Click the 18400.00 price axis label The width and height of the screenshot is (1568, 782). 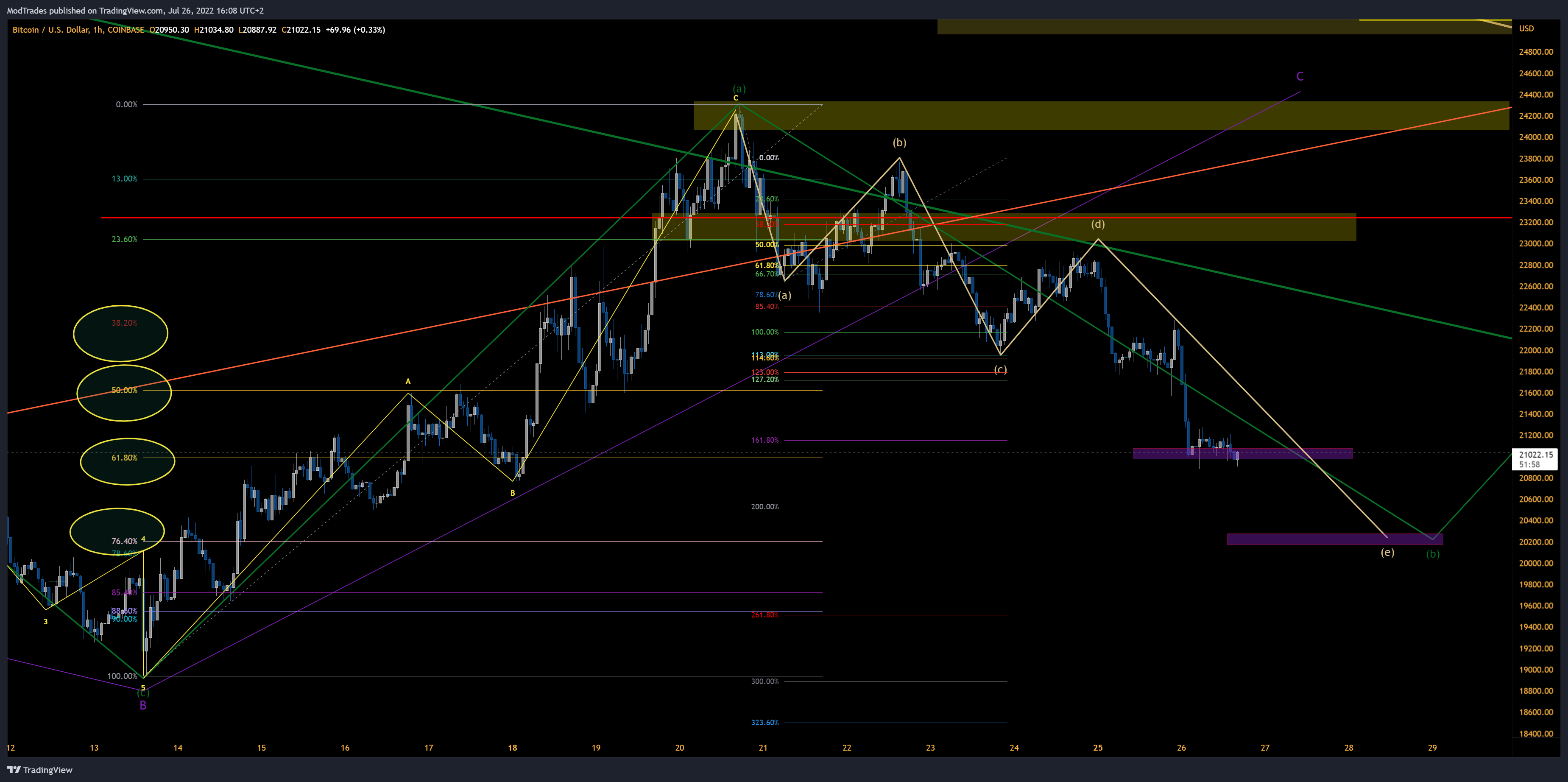pos(1536,733)
